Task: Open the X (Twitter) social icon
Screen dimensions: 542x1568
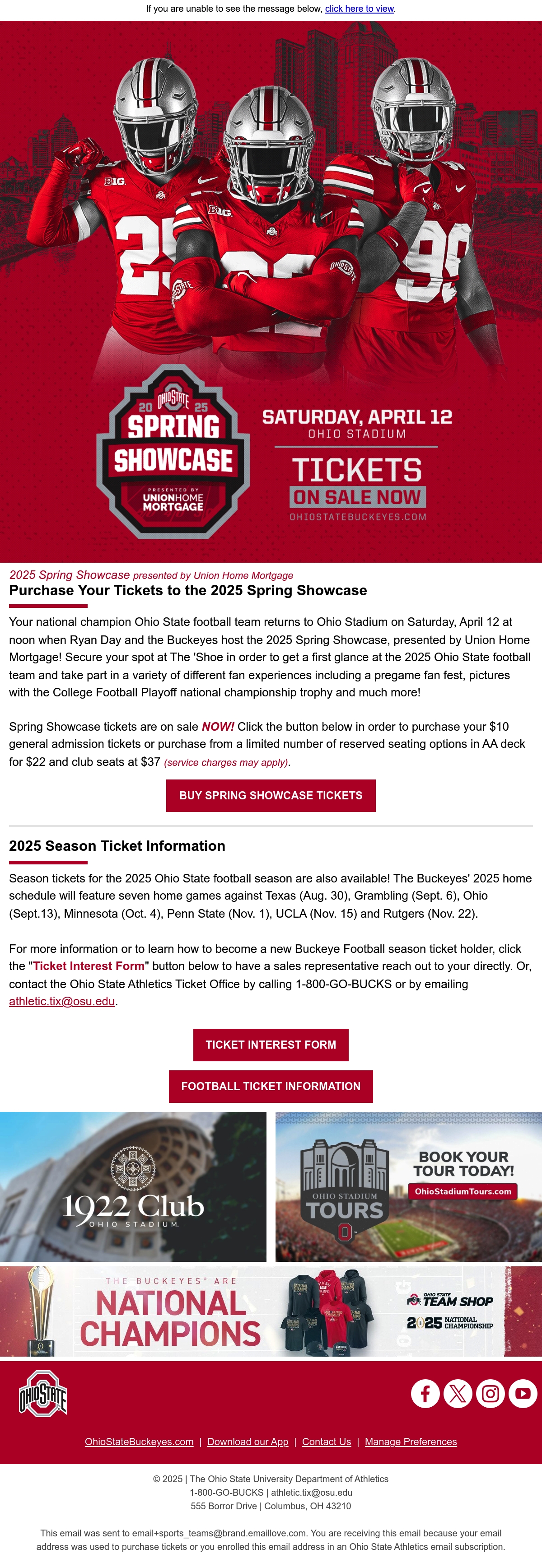Action: [x=458, y=1393]
